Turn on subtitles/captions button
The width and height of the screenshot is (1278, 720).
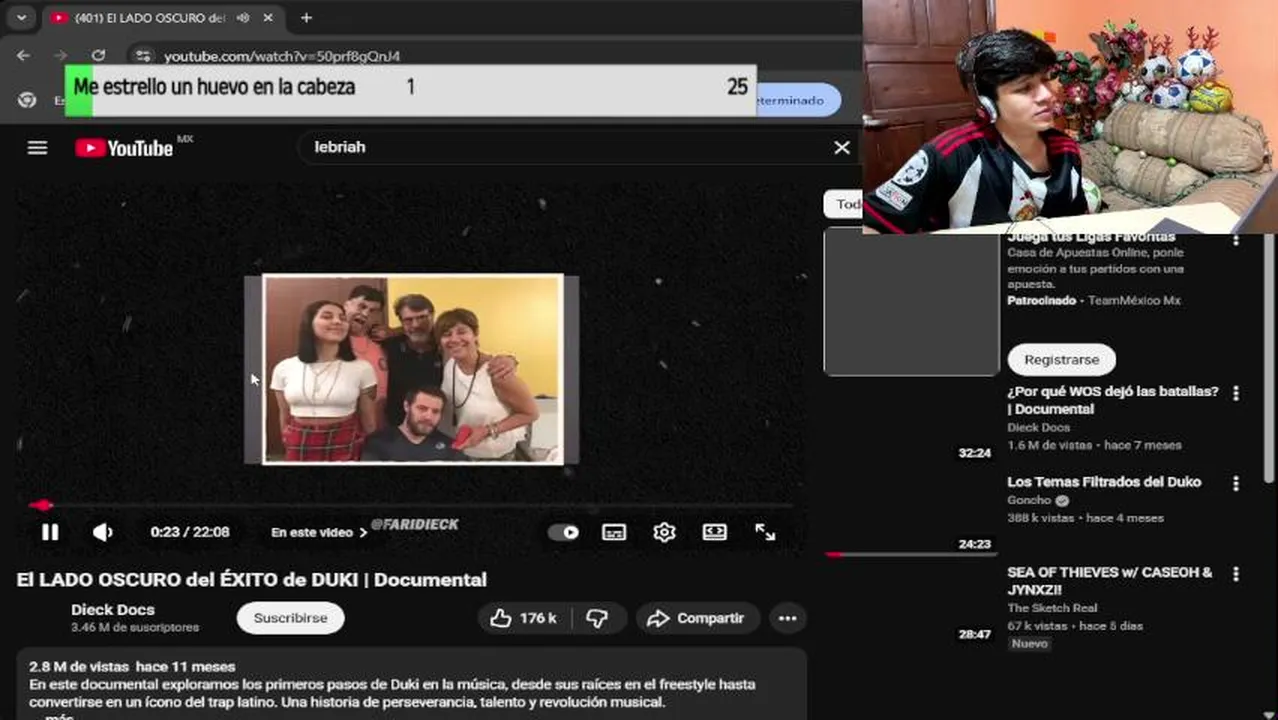coord(614,532)
